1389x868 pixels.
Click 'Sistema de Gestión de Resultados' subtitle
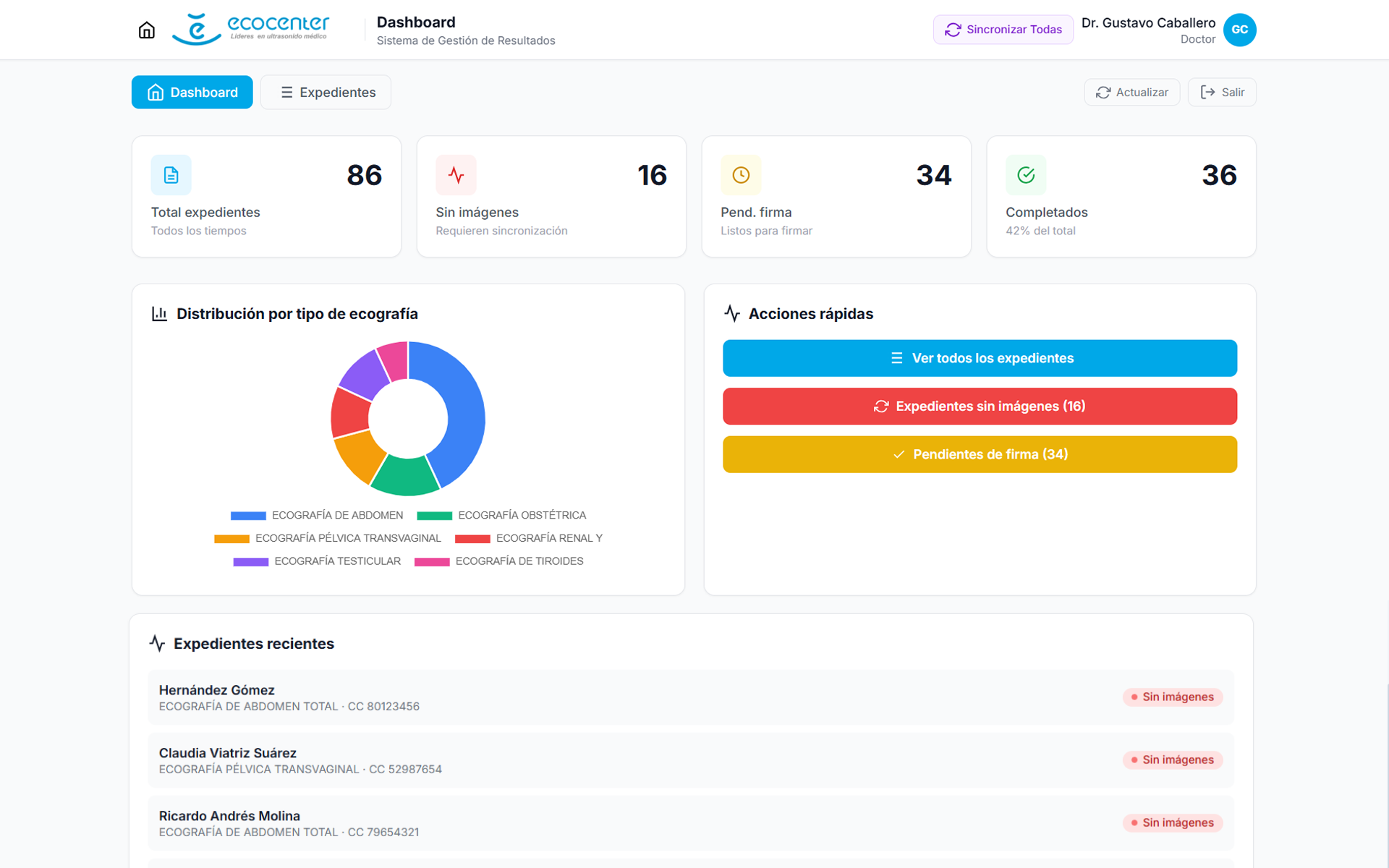tap(466, 41)
